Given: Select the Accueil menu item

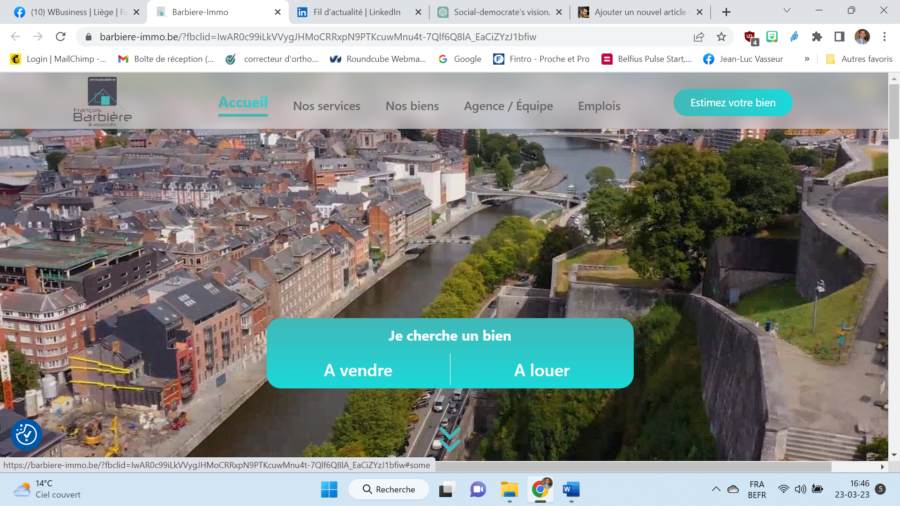Looking at the screenshot, I should point(243,103).
